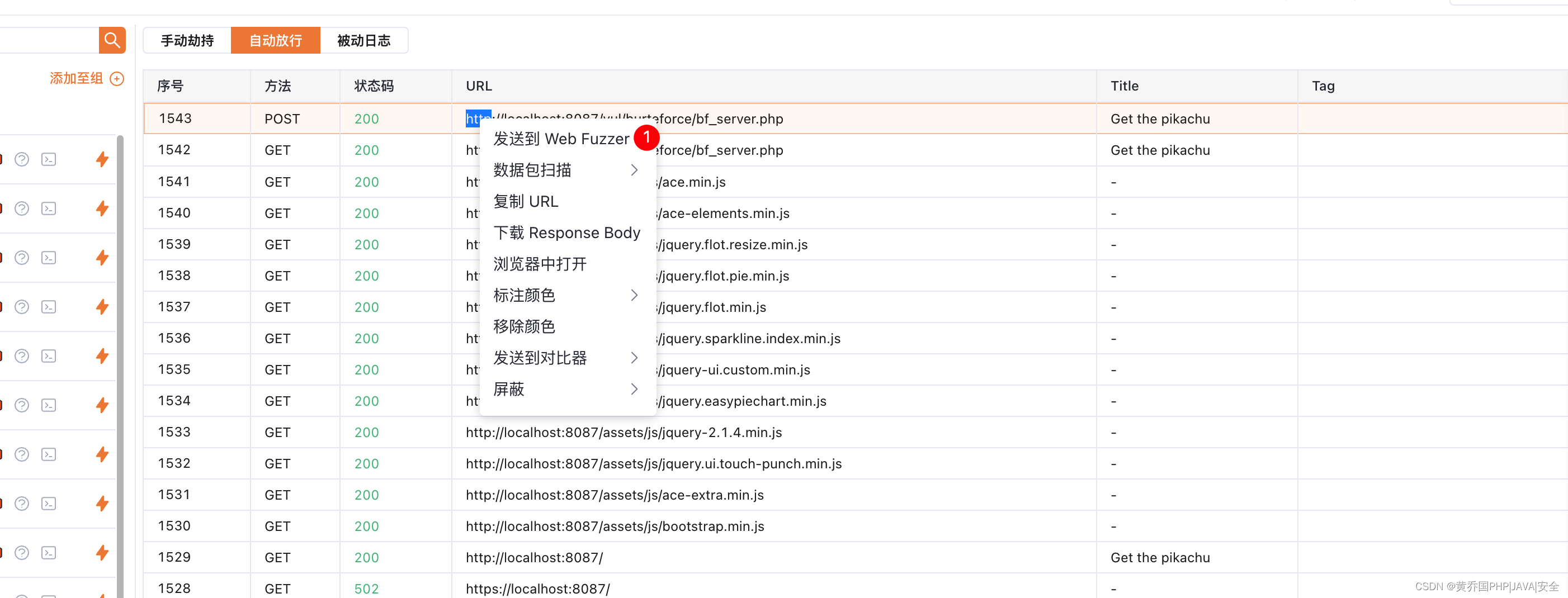Click jquery.ui.touch-punch.min.js URL row 1532
Viewport: 1568px width, 598px height.
click(654, 463)
